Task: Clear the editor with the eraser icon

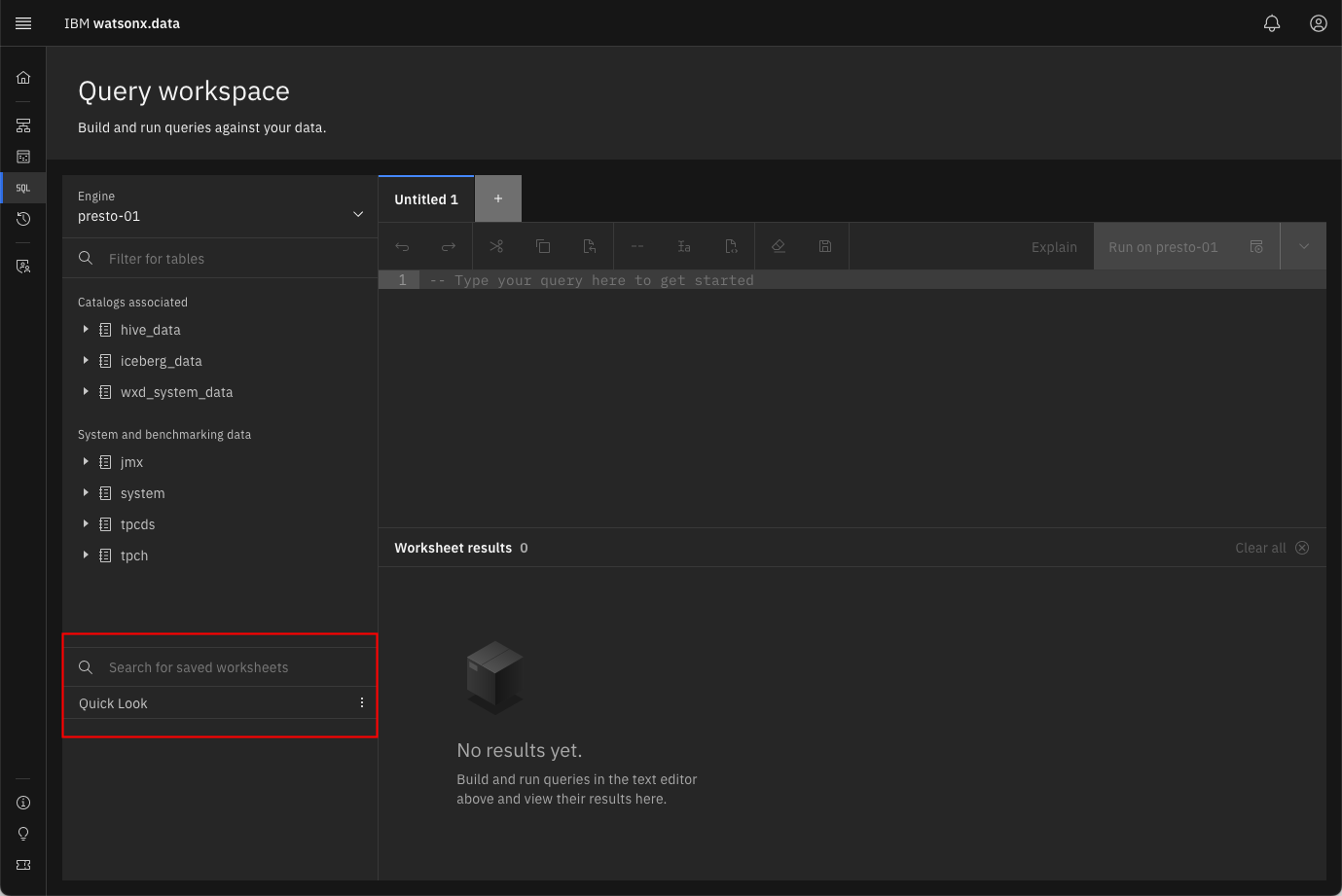Action: 779,247
